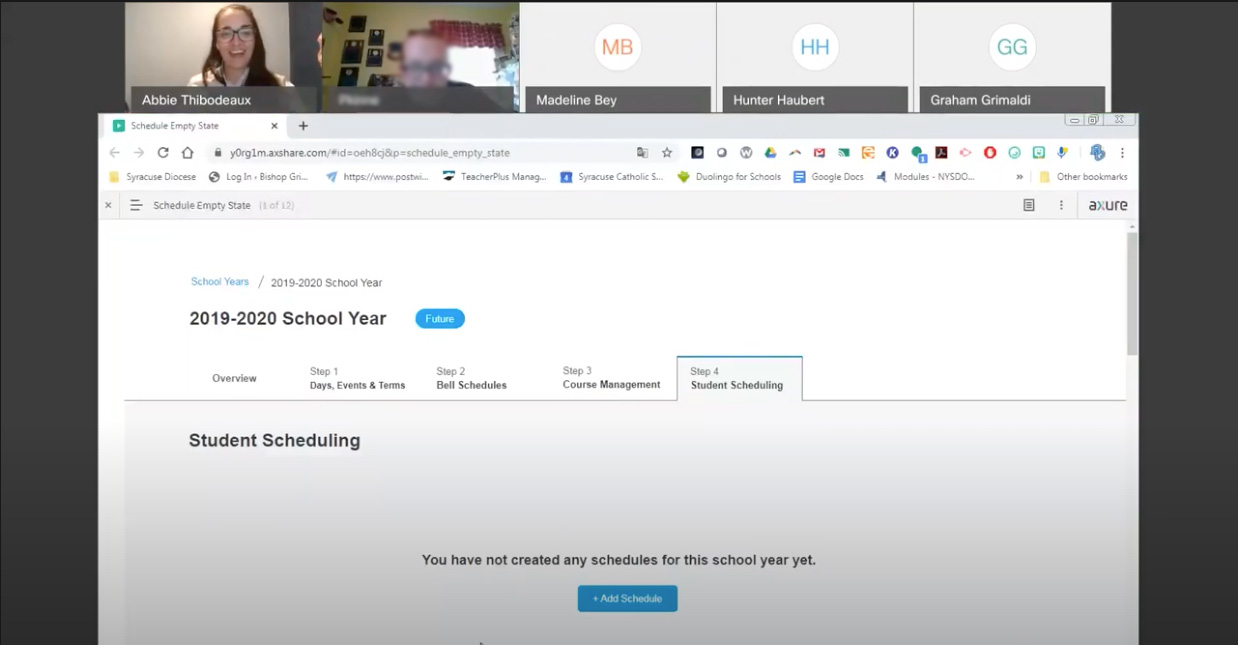Select Hunter Haubert participant tile
Viewport: 1238px width, 645px height.
point(814,56)
